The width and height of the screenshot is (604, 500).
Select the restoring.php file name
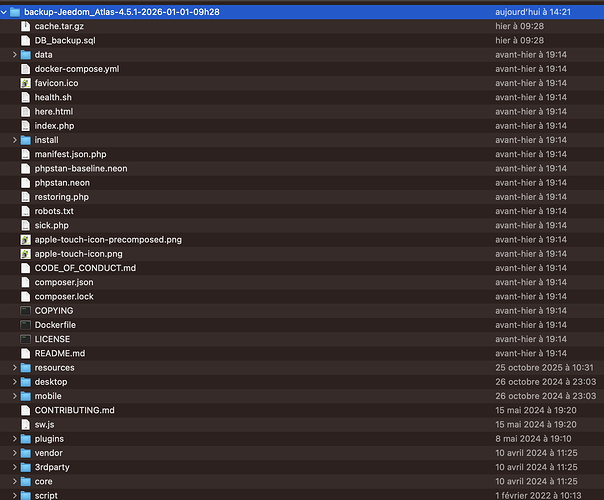[62, 197]
